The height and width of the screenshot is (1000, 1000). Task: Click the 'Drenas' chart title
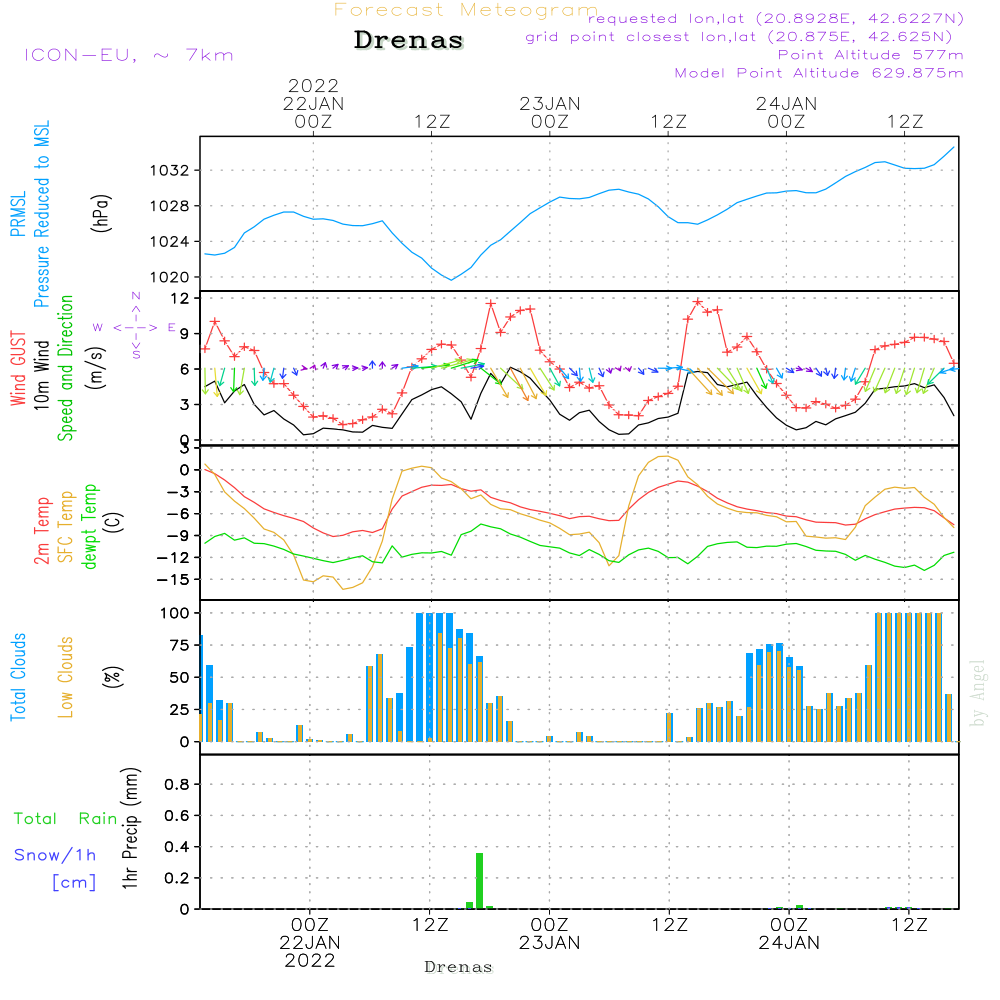(x=408, y=40)
